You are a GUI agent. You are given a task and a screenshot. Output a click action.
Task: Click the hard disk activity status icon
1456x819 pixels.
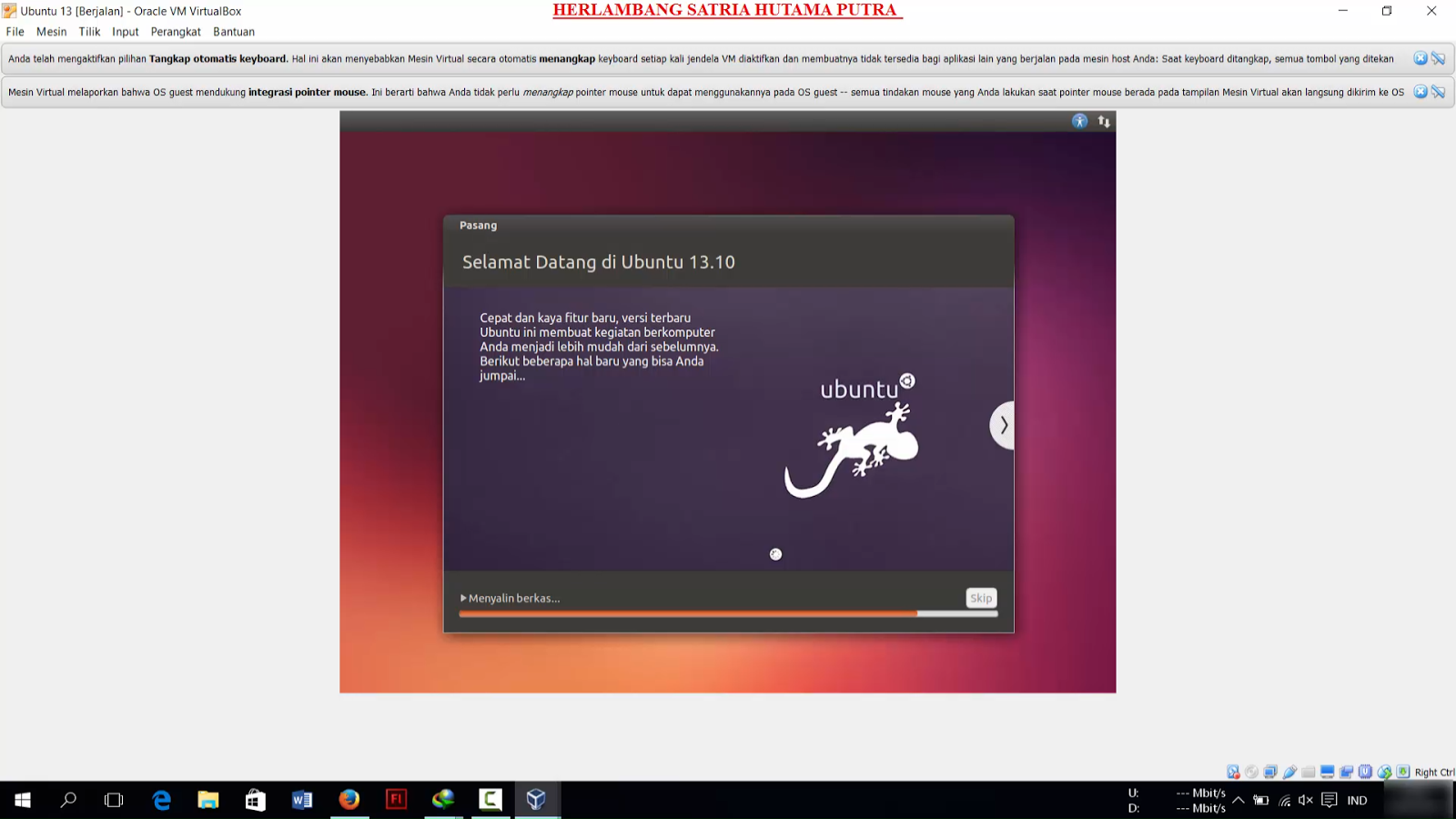[x=1233, y=772]
